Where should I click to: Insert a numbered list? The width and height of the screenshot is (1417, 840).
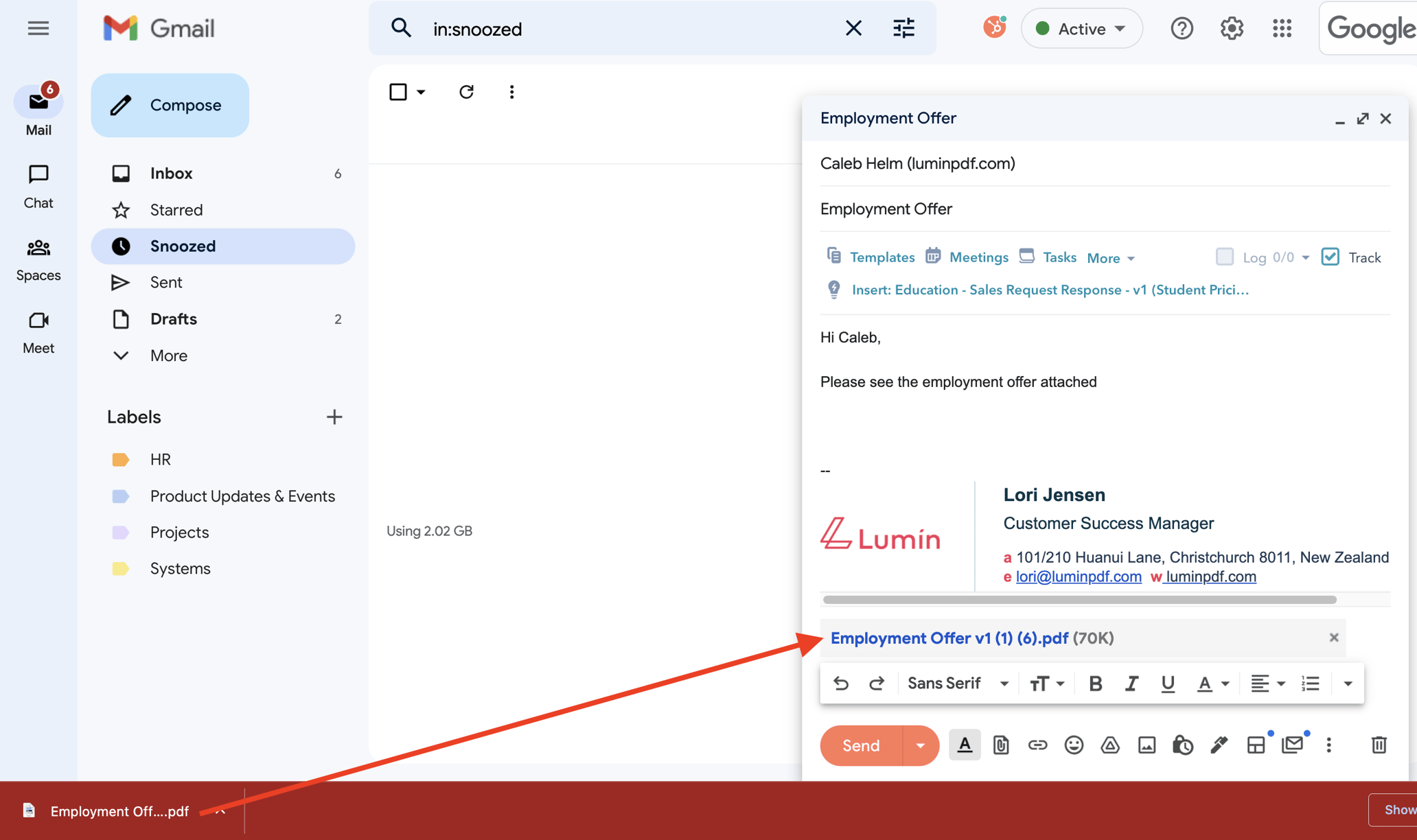[x=1310, y=684]
